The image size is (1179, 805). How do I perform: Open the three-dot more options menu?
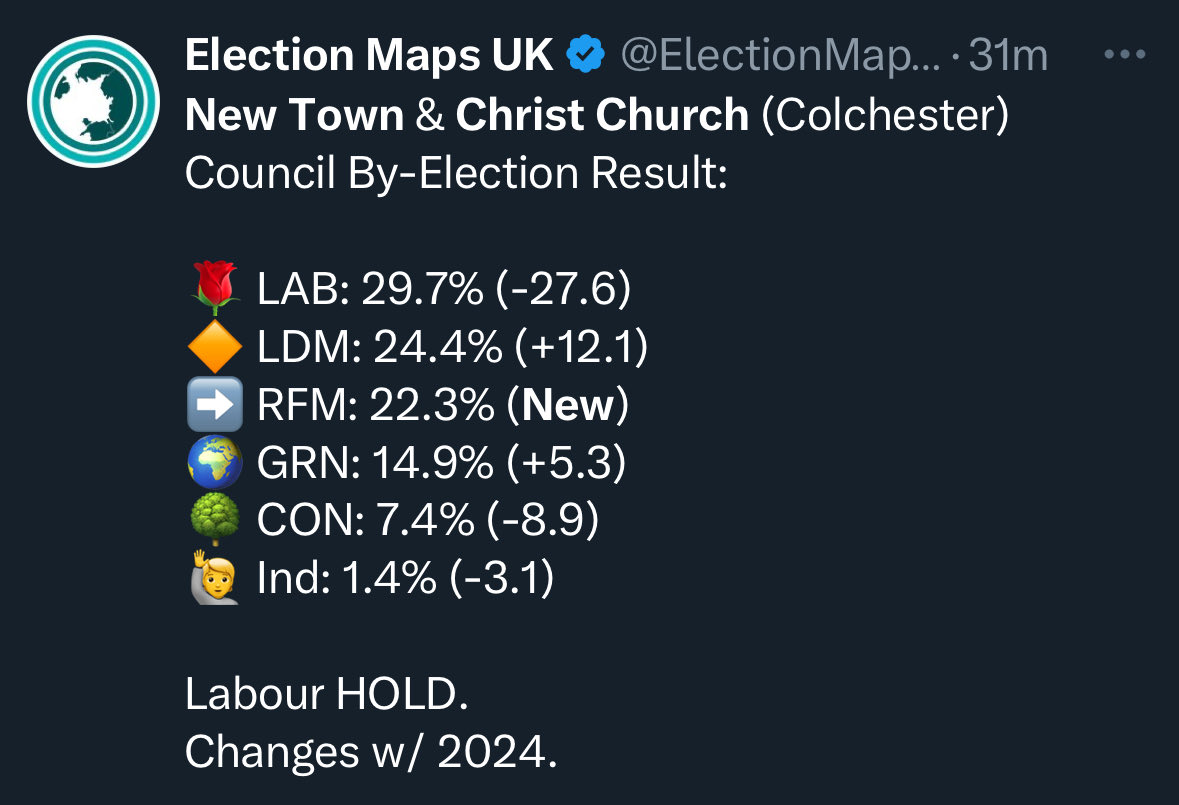click(1125, 55)
